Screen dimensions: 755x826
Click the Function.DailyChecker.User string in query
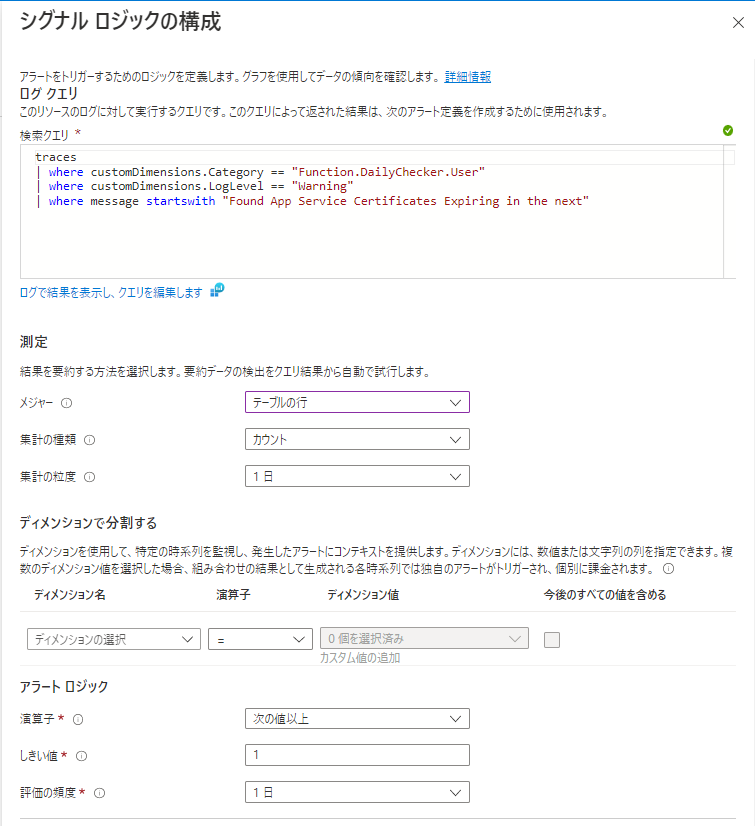(388, 172)
